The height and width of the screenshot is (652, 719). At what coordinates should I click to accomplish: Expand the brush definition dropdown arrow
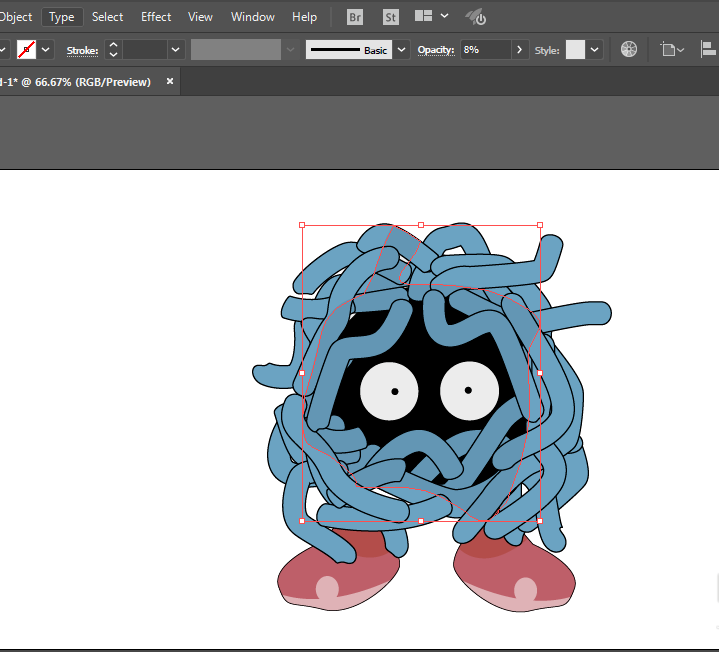click(401, 50)
